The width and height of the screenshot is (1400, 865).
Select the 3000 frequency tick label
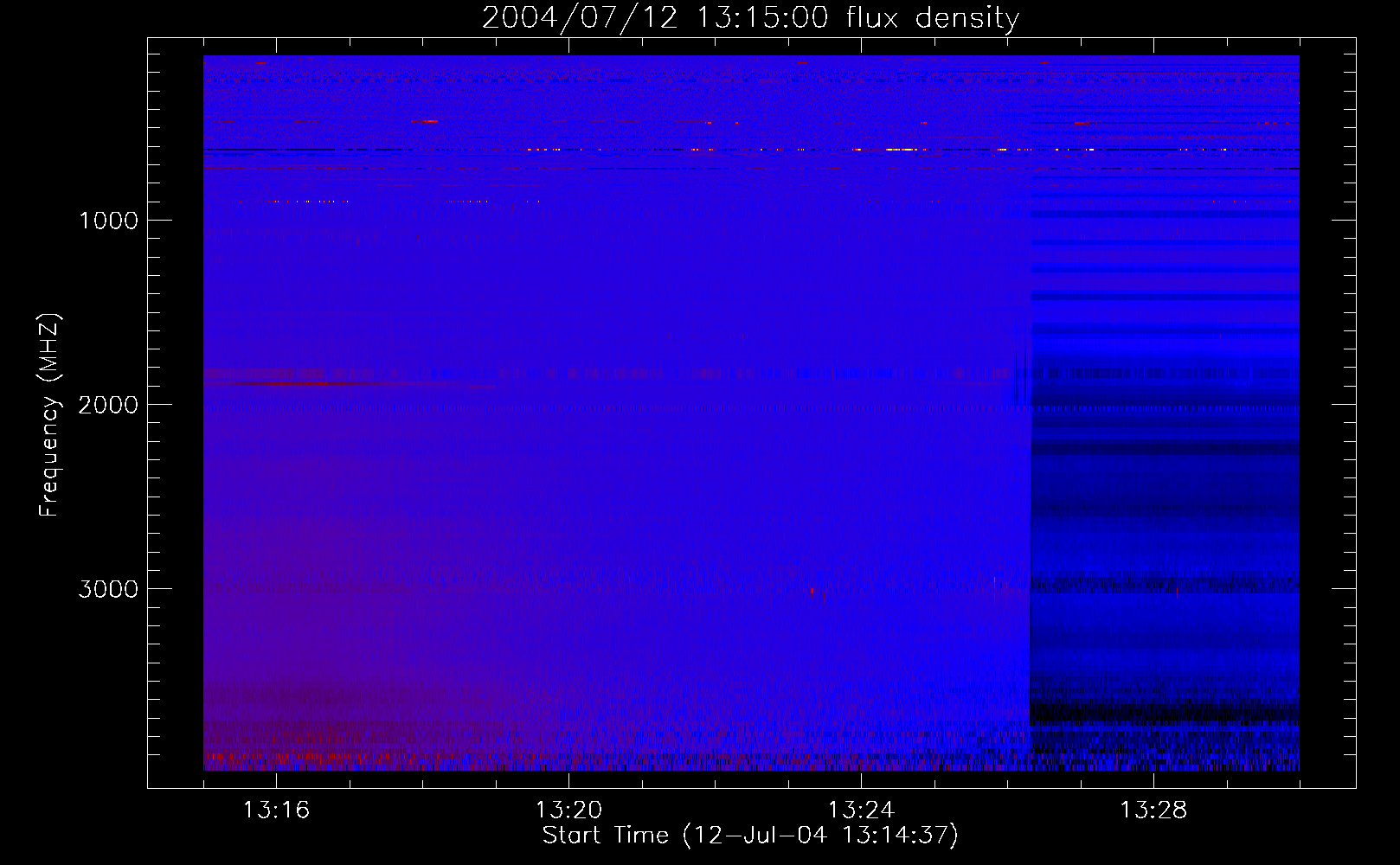108,589
